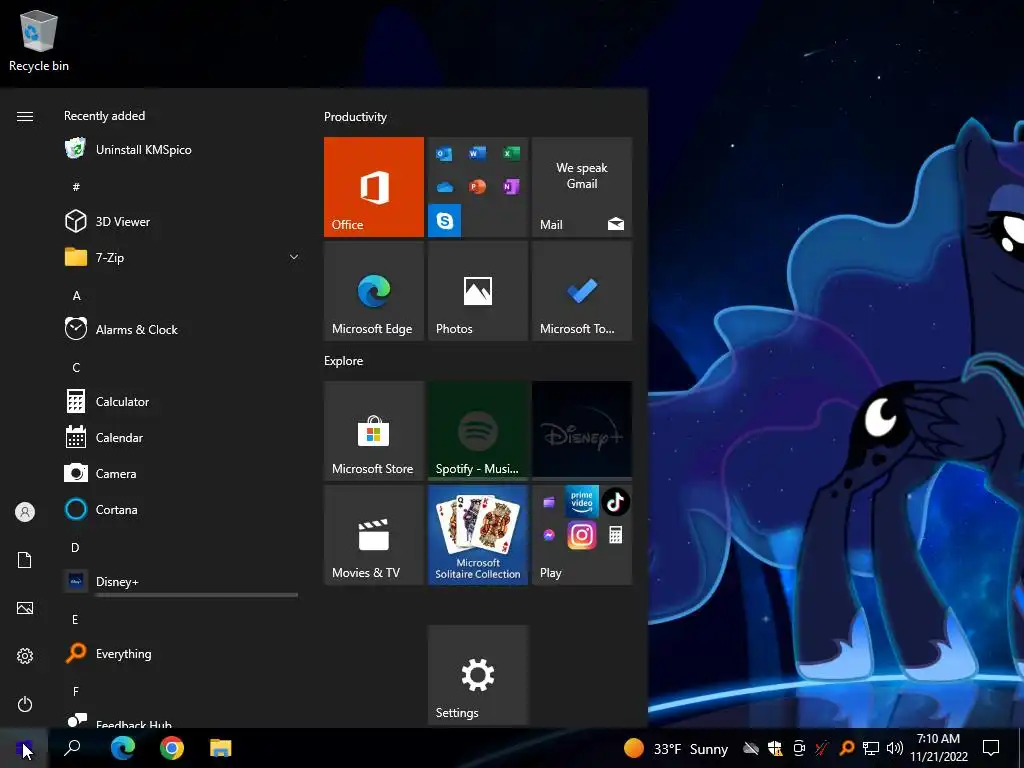Launch the Microsoft Edge tile
The image size is (1024, 768).
tap(374, 291)
